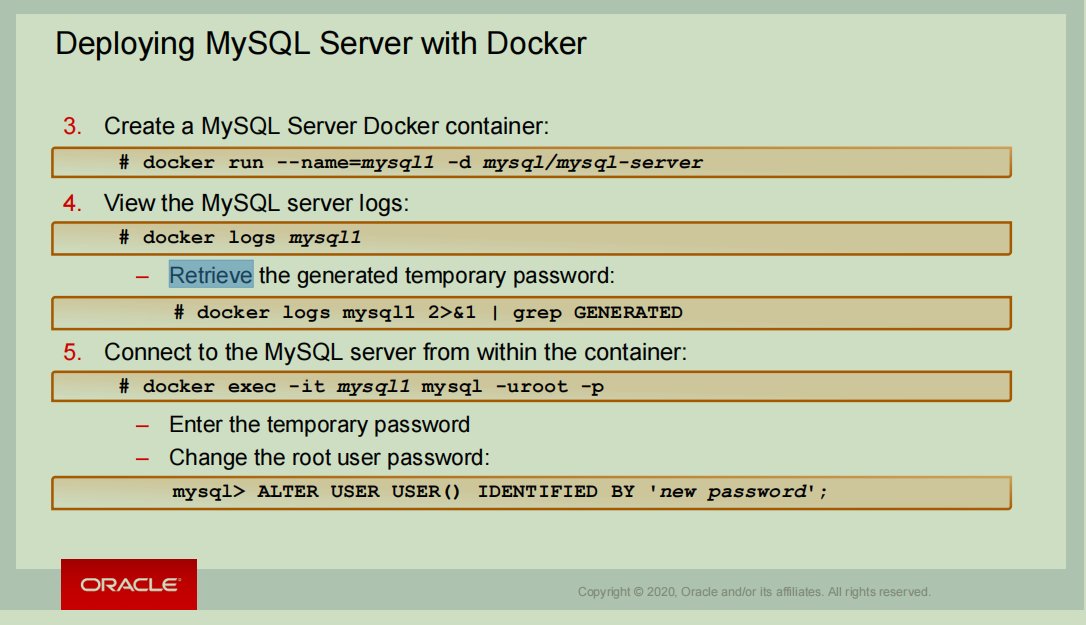Click the 'grep GENERATED' command line
Image resolution: width=1086 pixels, height=625 pixels.
pyautogui.click(x=531, y=313)
